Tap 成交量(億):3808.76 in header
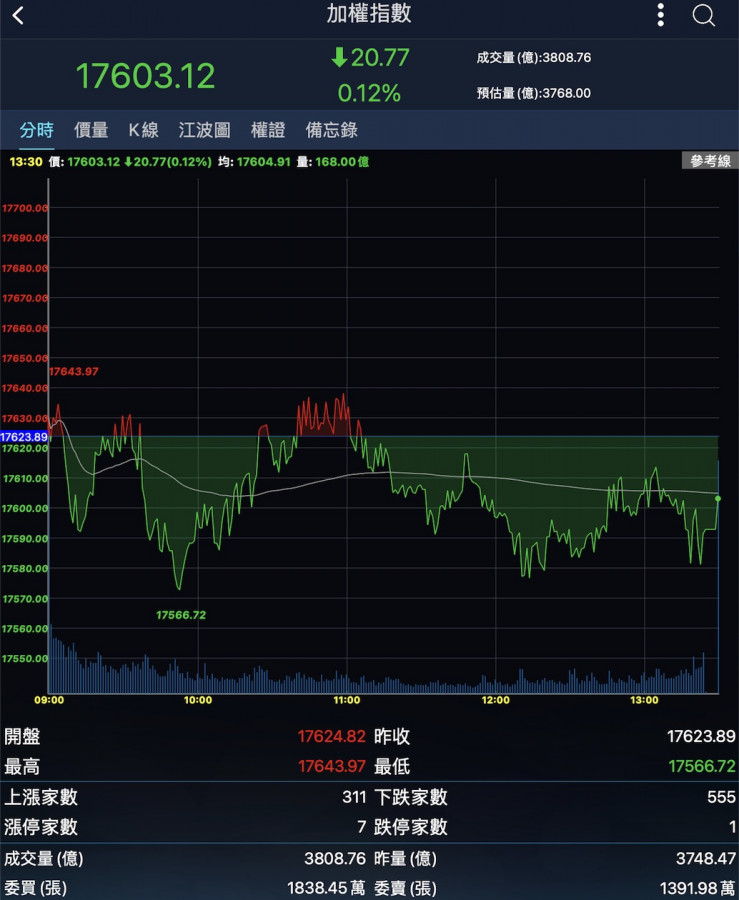 tap(534, 58)
